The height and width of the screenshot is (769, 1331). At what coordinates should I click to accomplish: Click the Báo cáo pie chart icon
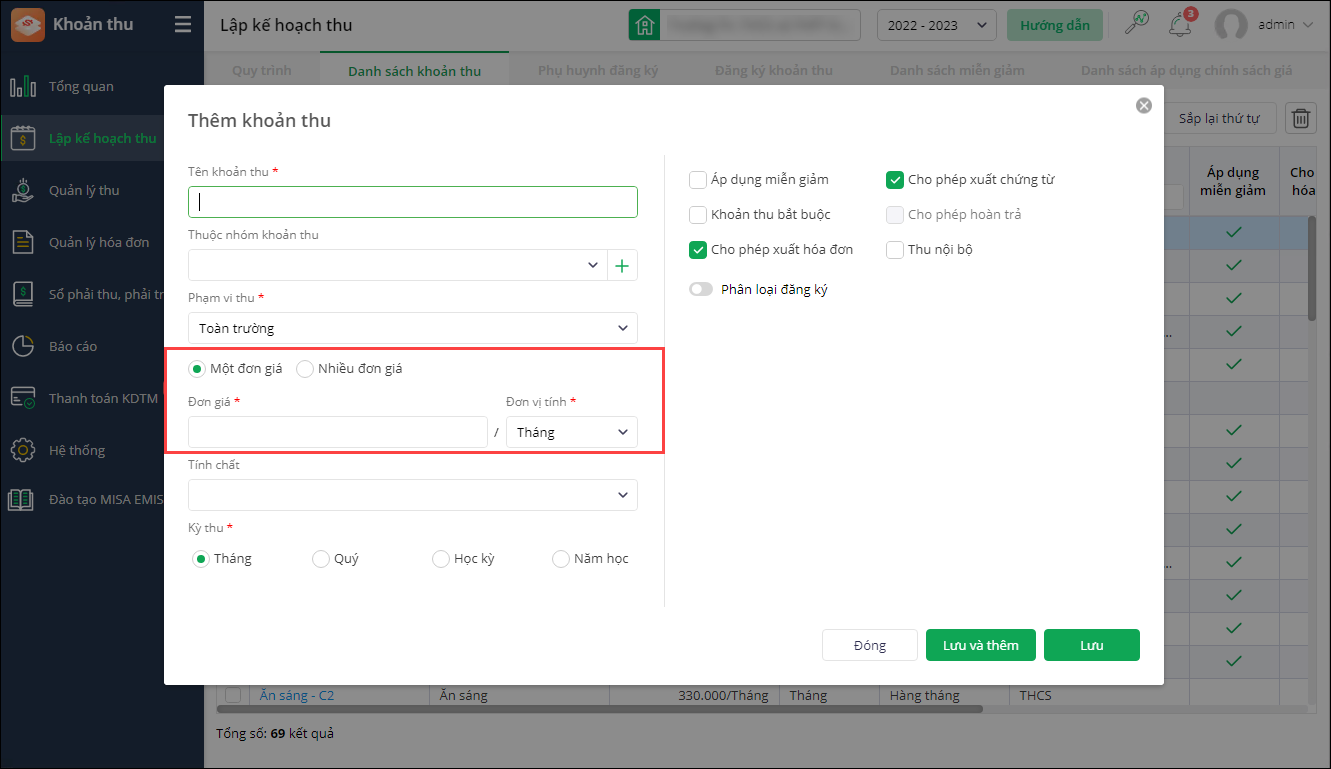23,346
